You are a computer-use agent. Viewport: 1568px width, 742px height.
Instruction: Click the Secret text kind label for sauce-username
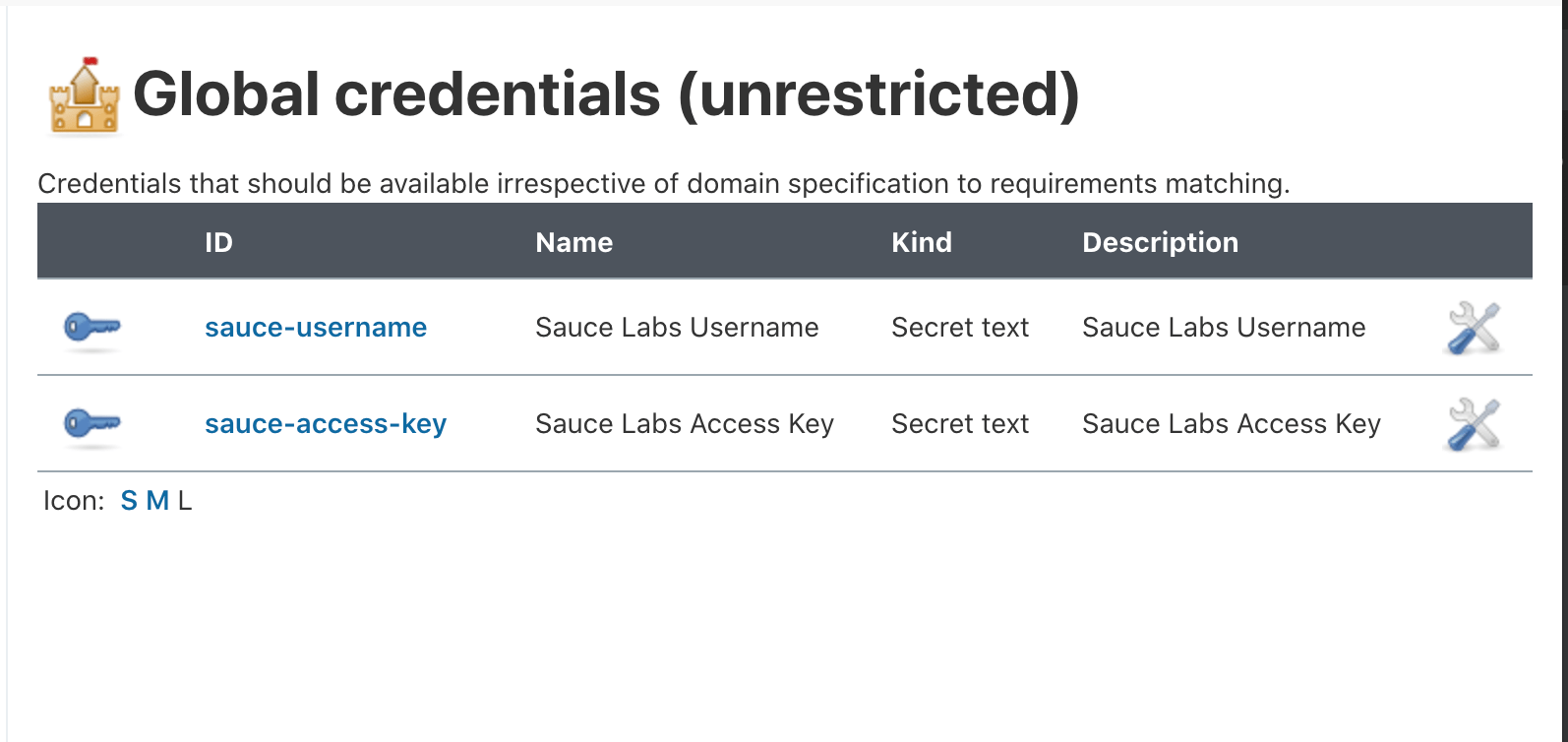(x=959, y=328)
